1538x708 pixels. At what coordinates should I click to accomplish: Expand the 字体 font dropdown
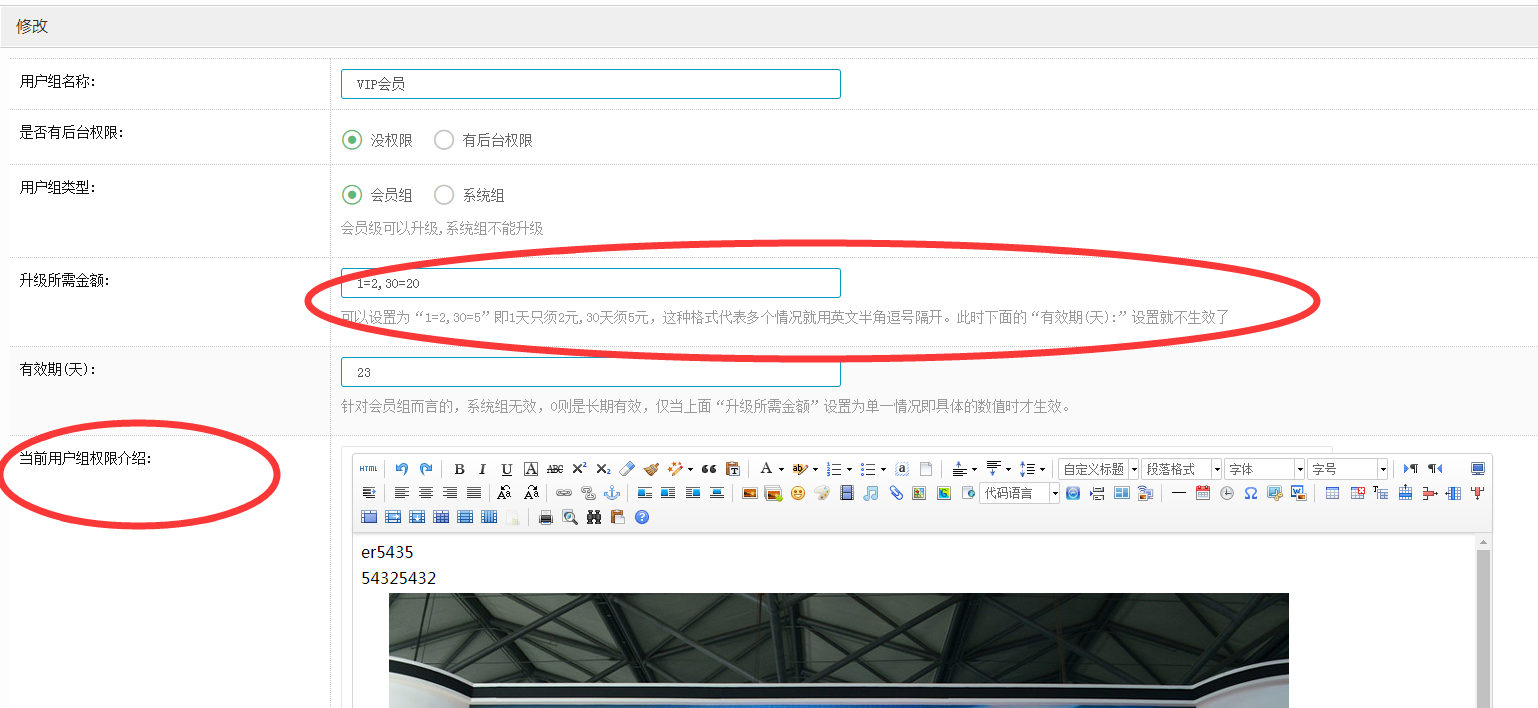point(1264,469)
